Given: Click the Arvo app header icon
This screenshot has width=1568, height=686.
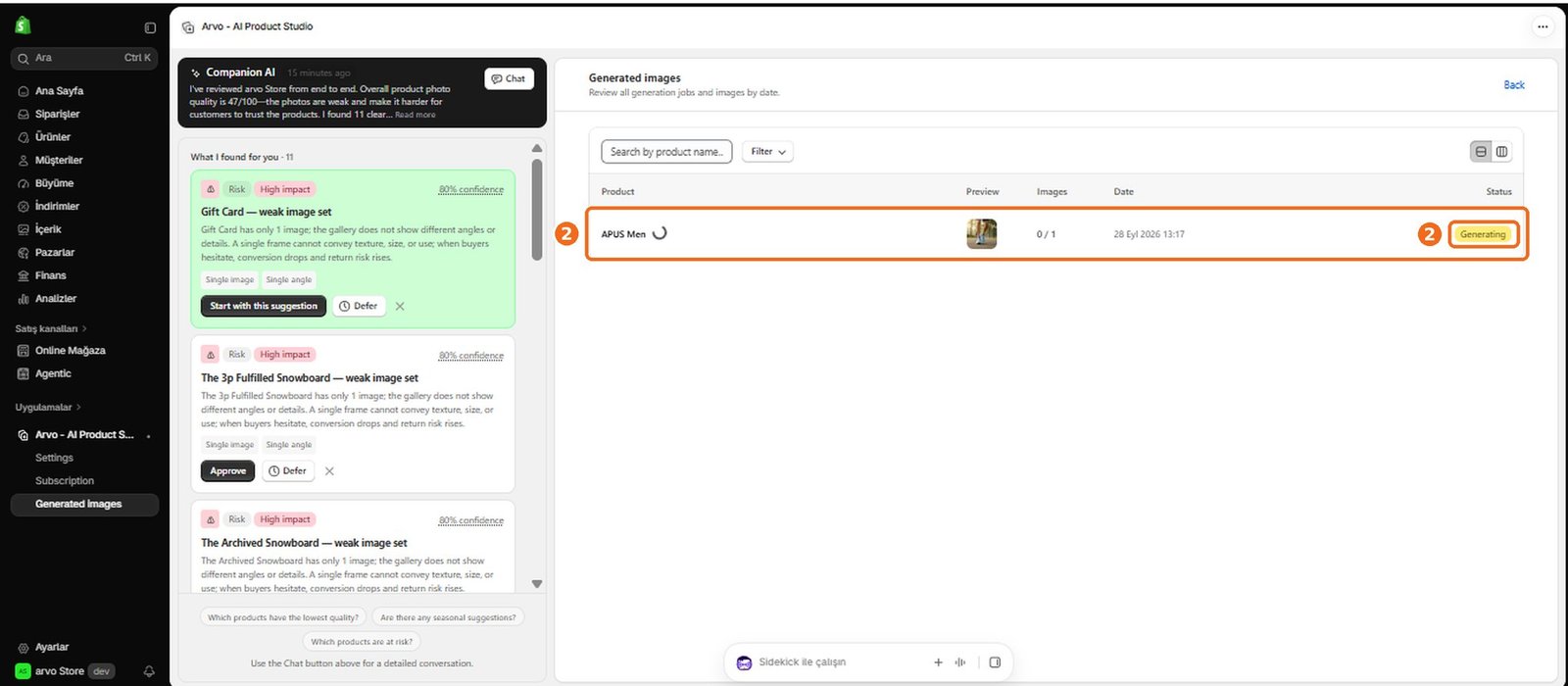Looking at the screenshot, I should click(x=188, y=27).
